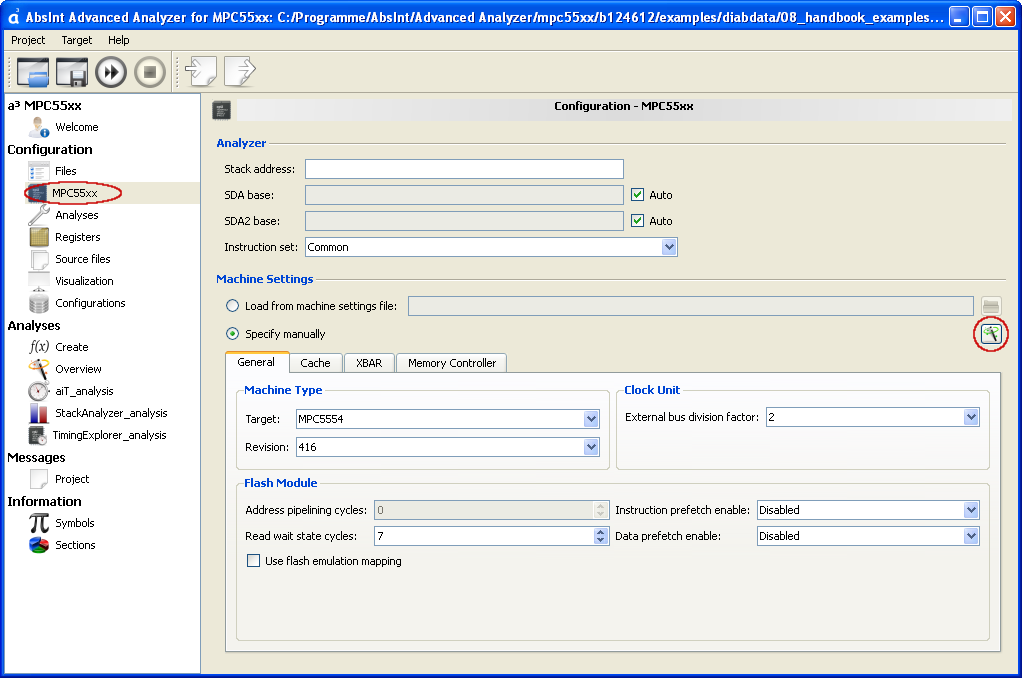Select Load from machine settings file radio
Viewport: 1022px width, 678px height.
[x=232, y=305]
